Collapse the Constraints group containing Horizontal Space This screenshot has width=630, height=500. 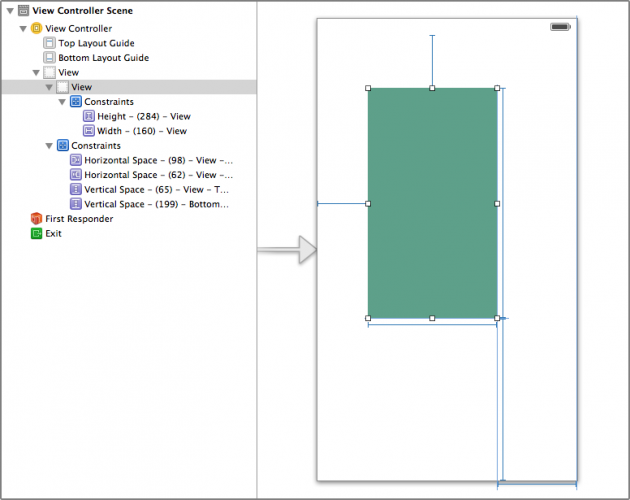pyautogui.click(x=49, y=146)
